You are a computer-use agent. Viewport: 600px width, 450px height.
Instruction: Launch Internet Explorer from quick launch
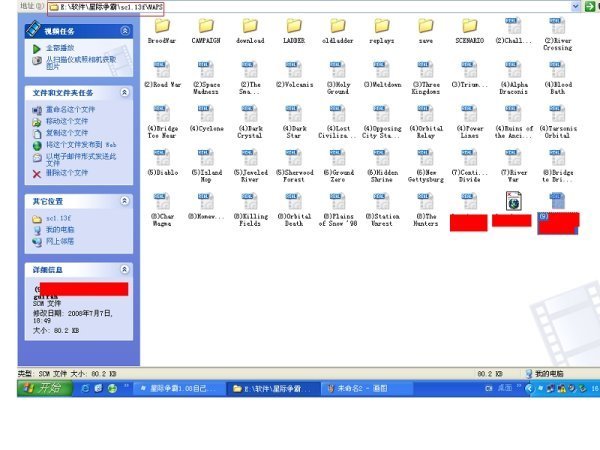pyautogui.click(x=86, y=389)
